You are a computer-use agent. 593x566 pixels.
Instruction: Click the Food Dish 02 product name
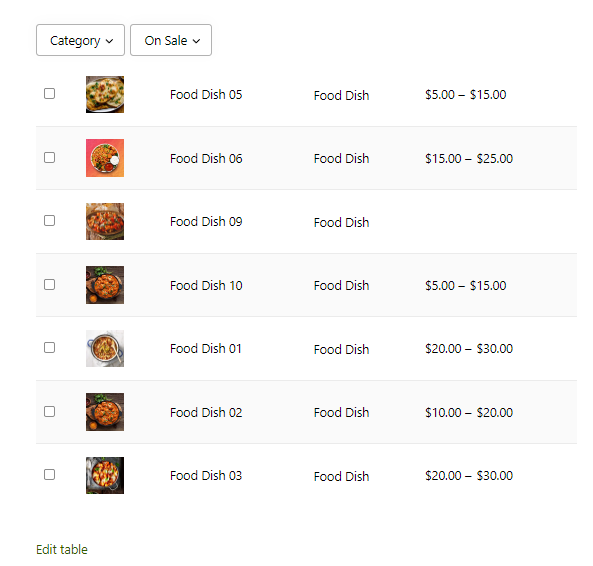pyautogui.click(x=206, y=412)
